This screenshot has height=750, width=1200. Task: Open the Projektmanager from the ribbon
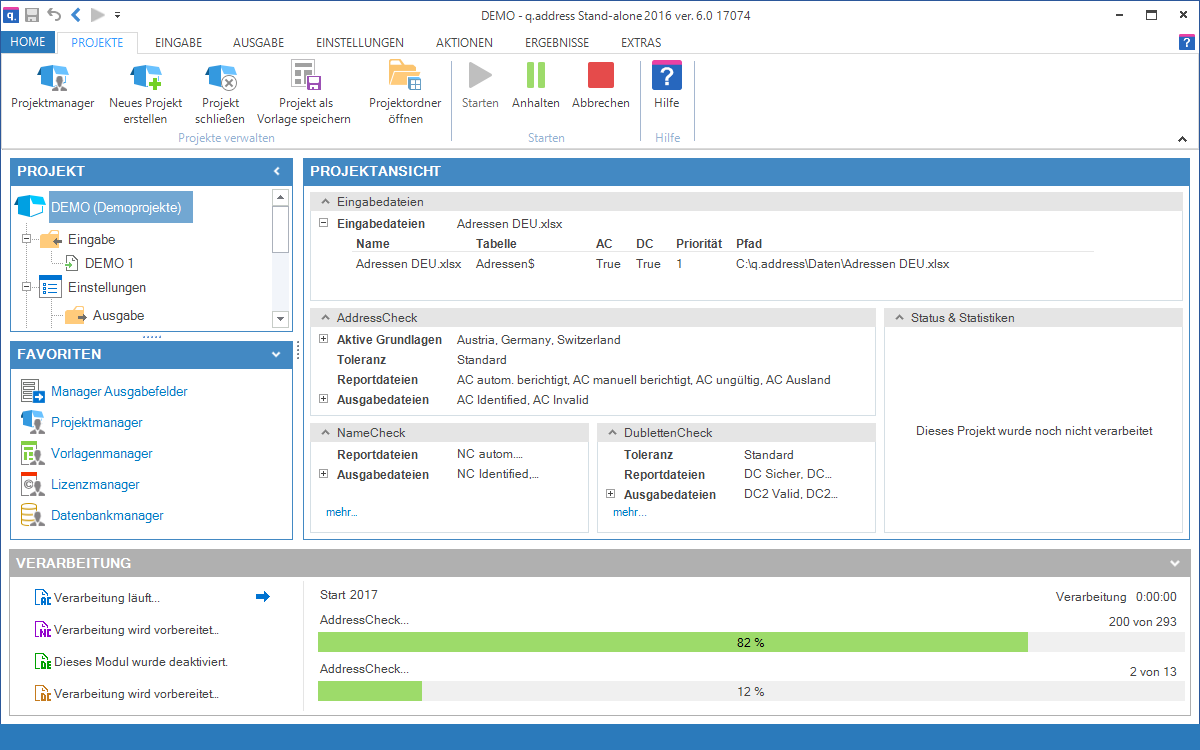point(53,86)
